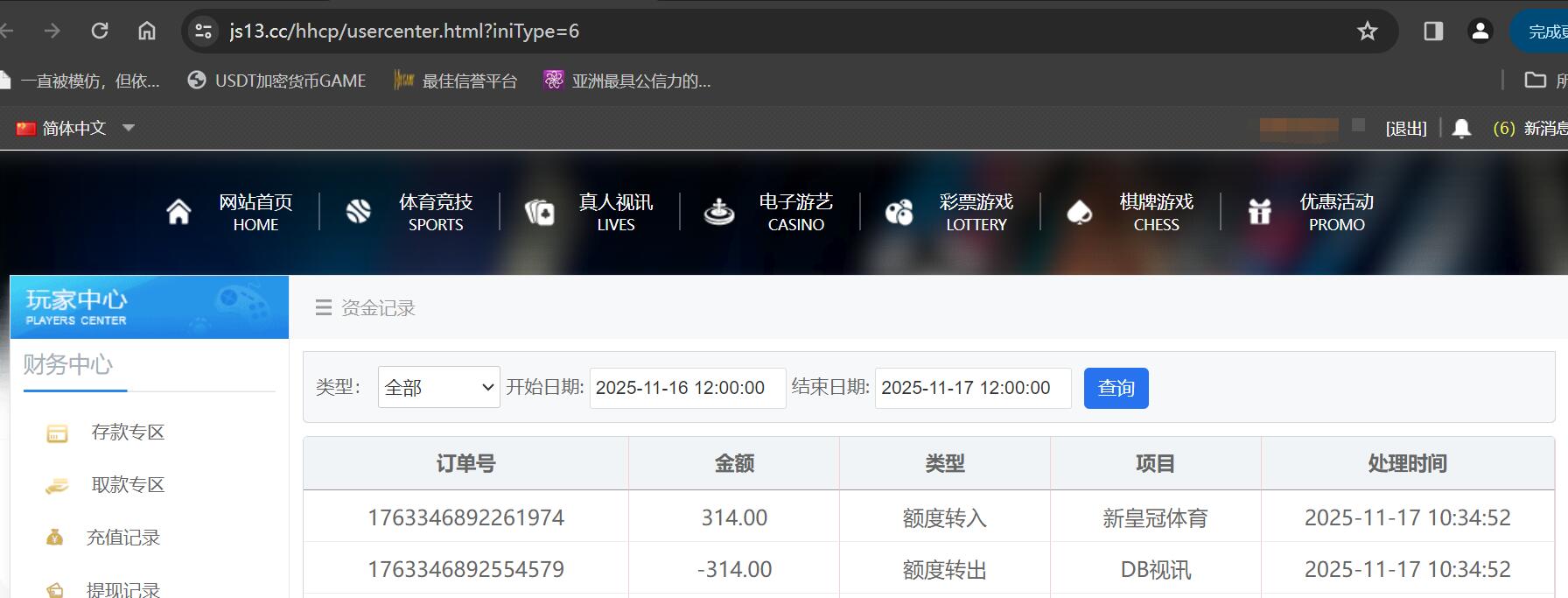Open 充值记录 in the sidebar
The width and height of the screenshot is (1568, 598).
(123, 538)
